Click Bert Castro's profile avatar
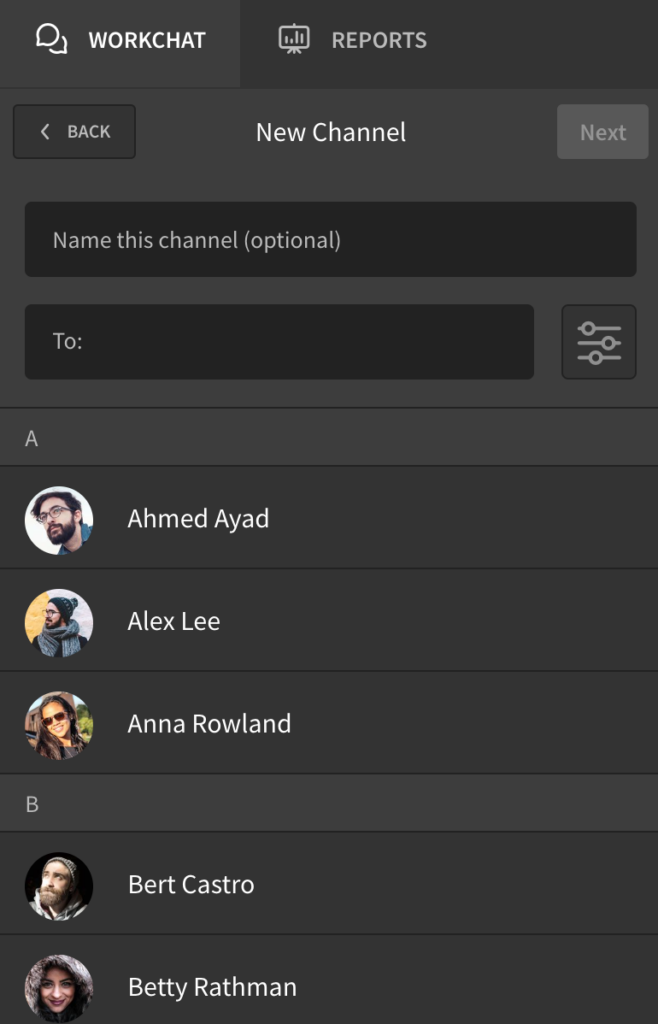 [58, 886]
